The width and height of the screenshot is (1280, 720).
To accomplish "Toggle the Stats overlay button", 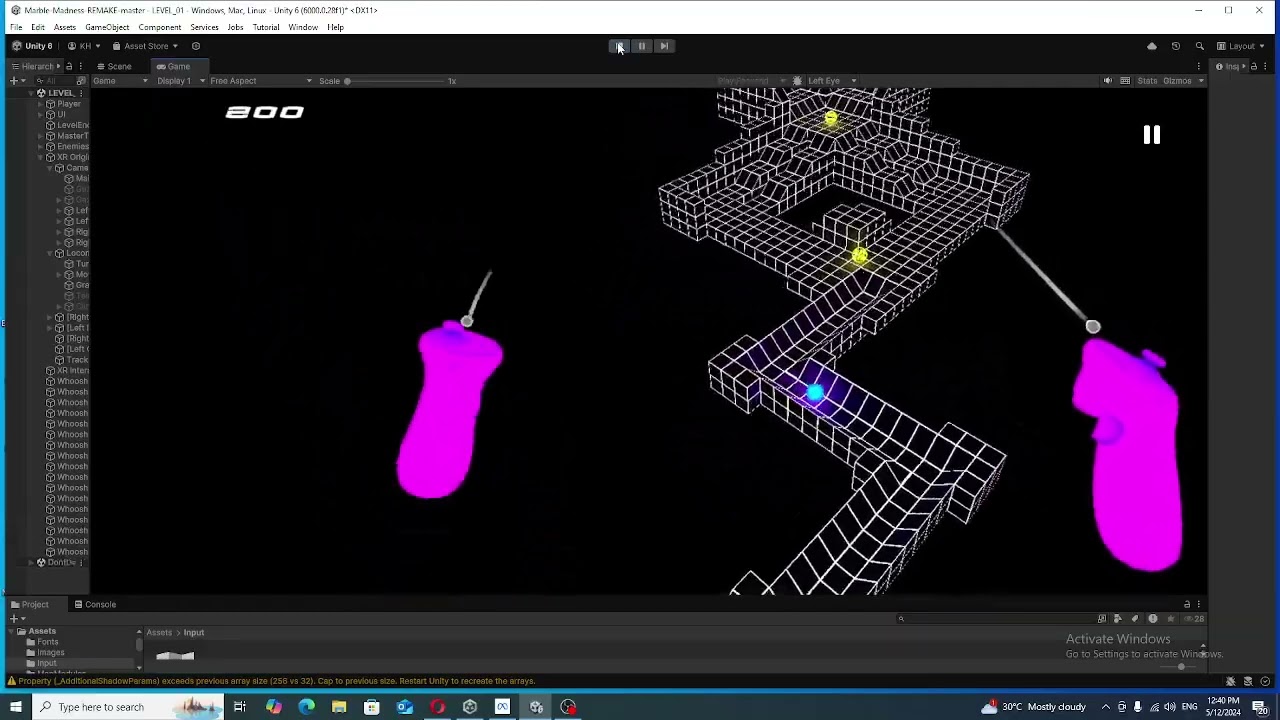I will point(1147,81).
